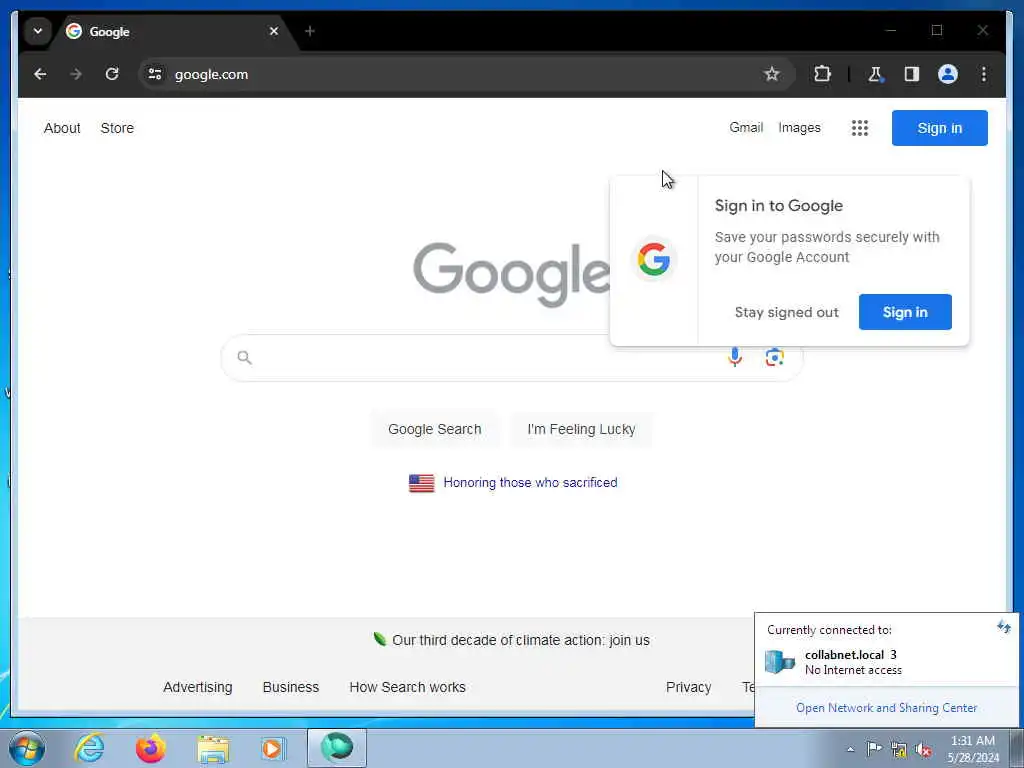1024x768 pixels.
Task: Open the Privacy footer link
Action: [x=688, y=687]
